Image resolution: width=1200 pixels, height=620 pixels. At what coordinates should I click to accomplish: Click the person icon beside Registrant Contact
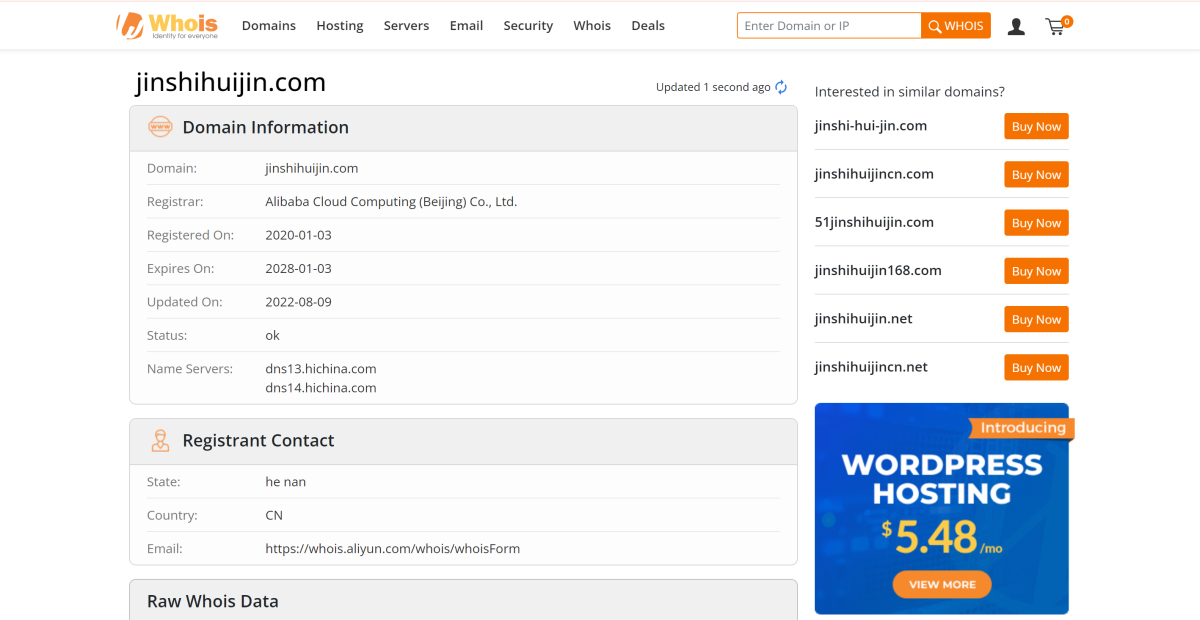click(x=160, y=440)
